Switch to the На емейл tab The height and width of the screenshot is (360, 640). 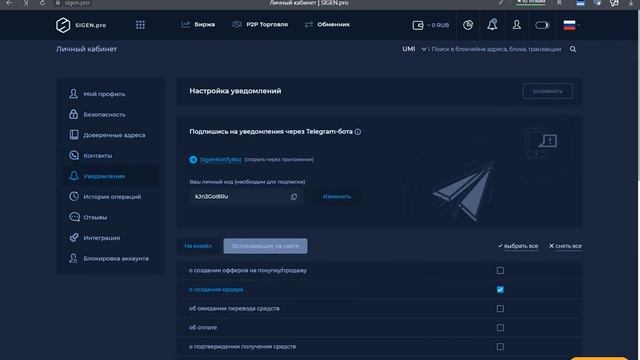click(x=198, y=246)
